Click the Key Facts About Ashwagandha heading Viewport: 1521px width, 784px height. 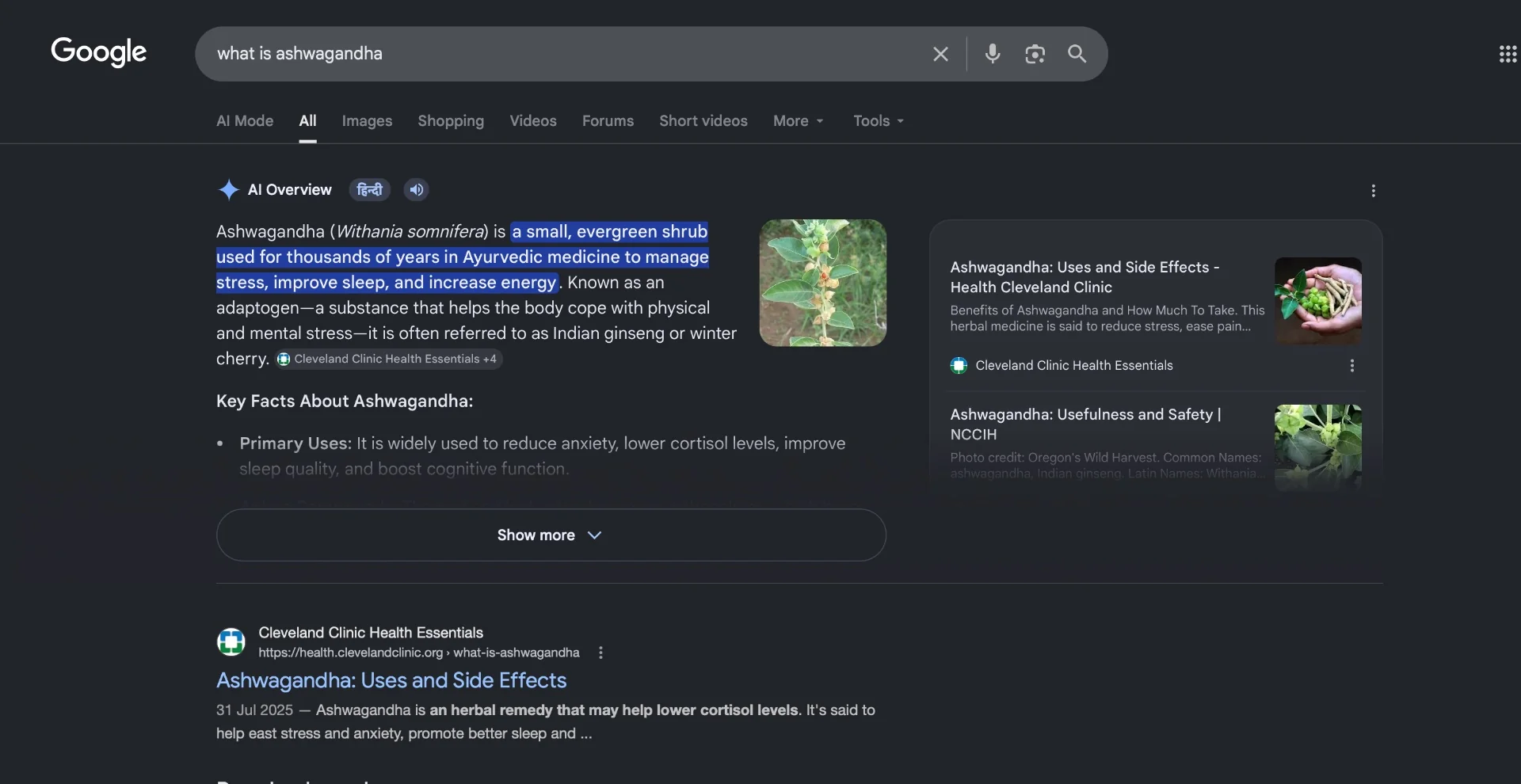[345, 402]
